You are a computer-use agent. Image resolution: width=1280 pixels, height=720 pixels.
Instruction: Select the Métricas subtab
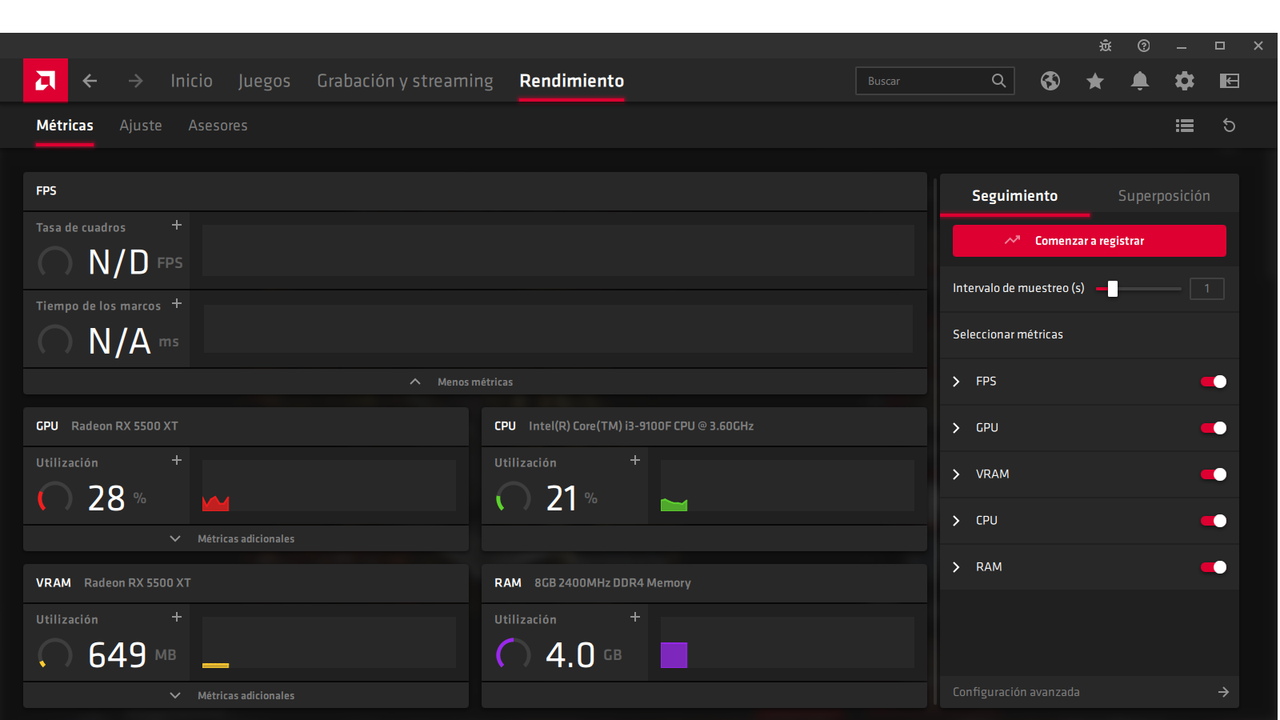coord(65,126)
